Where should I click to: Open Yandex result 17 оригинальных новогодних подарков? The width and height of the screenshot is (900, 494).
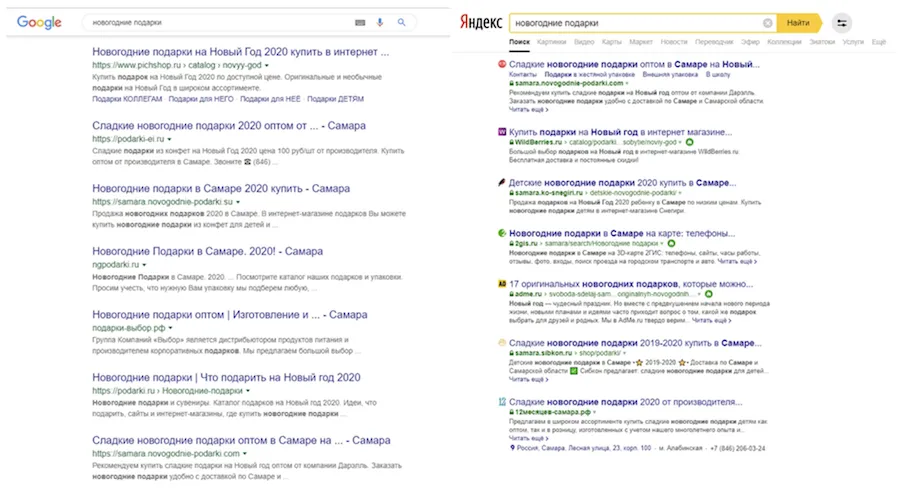tap(631, 283)
